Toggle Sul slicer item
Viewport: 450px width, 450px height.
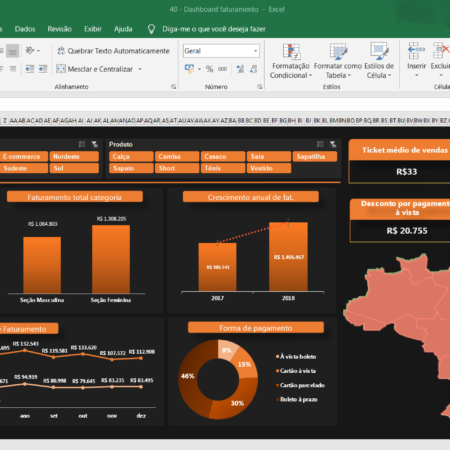[74, 168]
